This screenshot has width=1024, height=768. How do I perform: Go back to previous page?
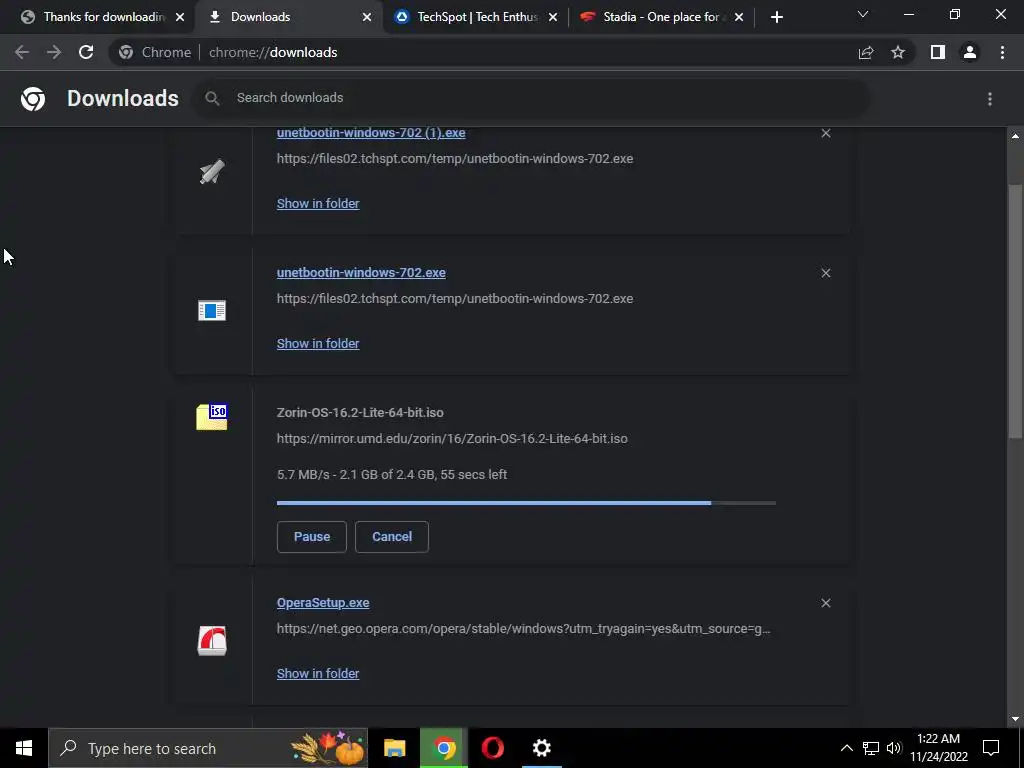coord(22,52)
